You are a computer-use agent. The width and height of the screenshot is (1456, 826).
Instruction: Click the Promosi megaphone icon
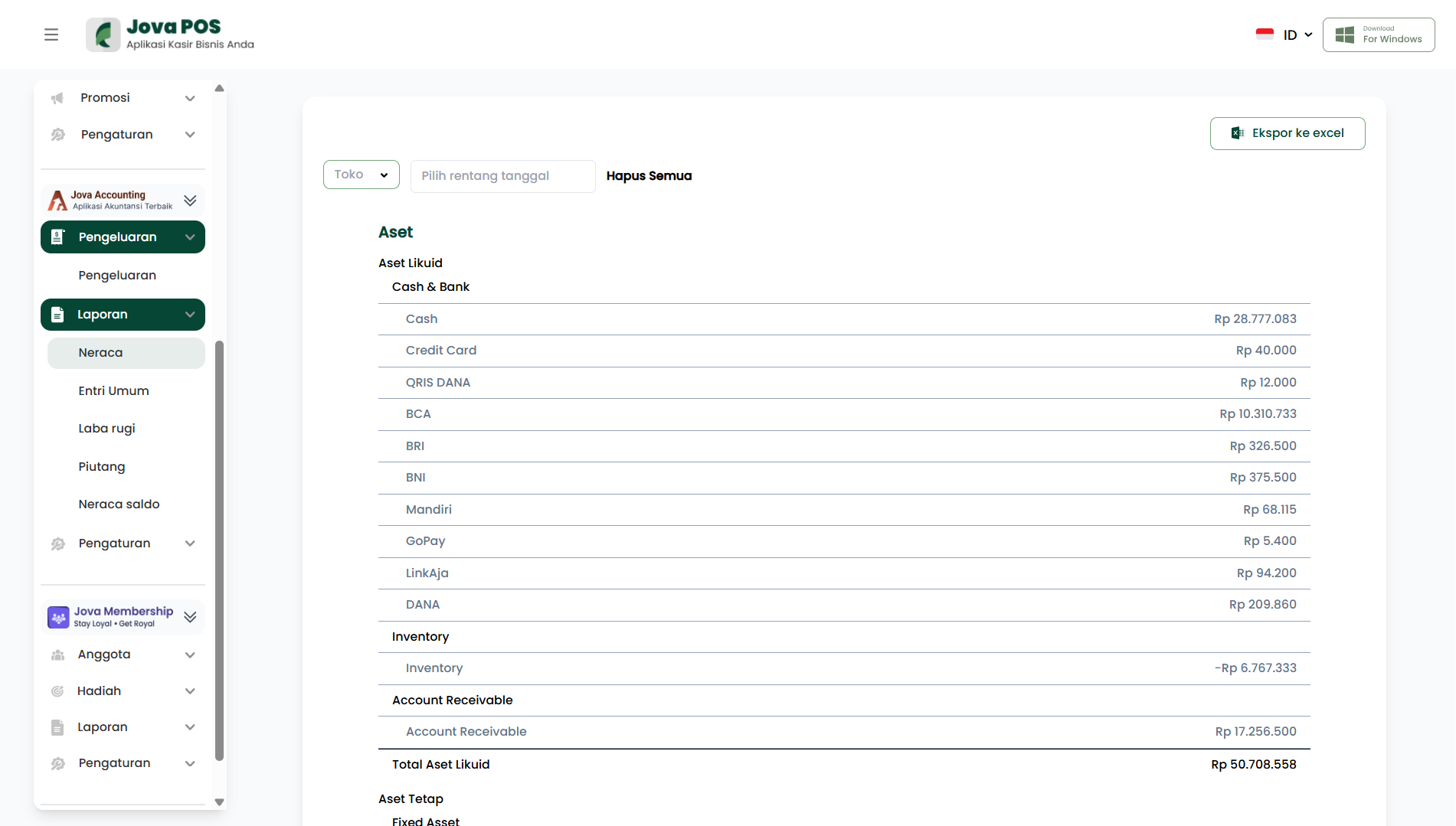[x=57, y=98]
